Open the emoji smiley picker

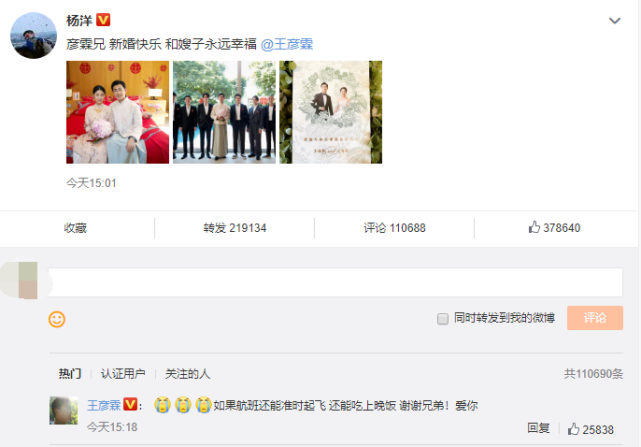click(x=57, y=319)
